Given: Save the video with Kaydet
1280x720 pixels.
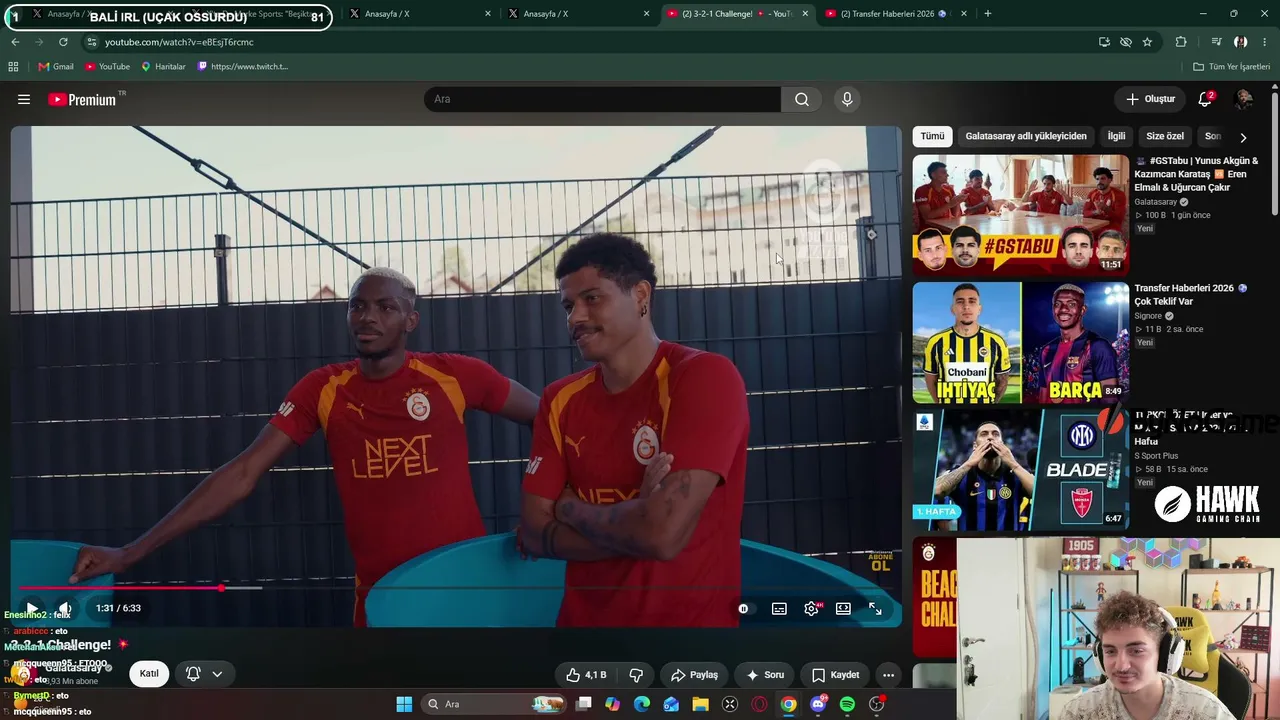Looking at the screenshot, I should [835, 675].
